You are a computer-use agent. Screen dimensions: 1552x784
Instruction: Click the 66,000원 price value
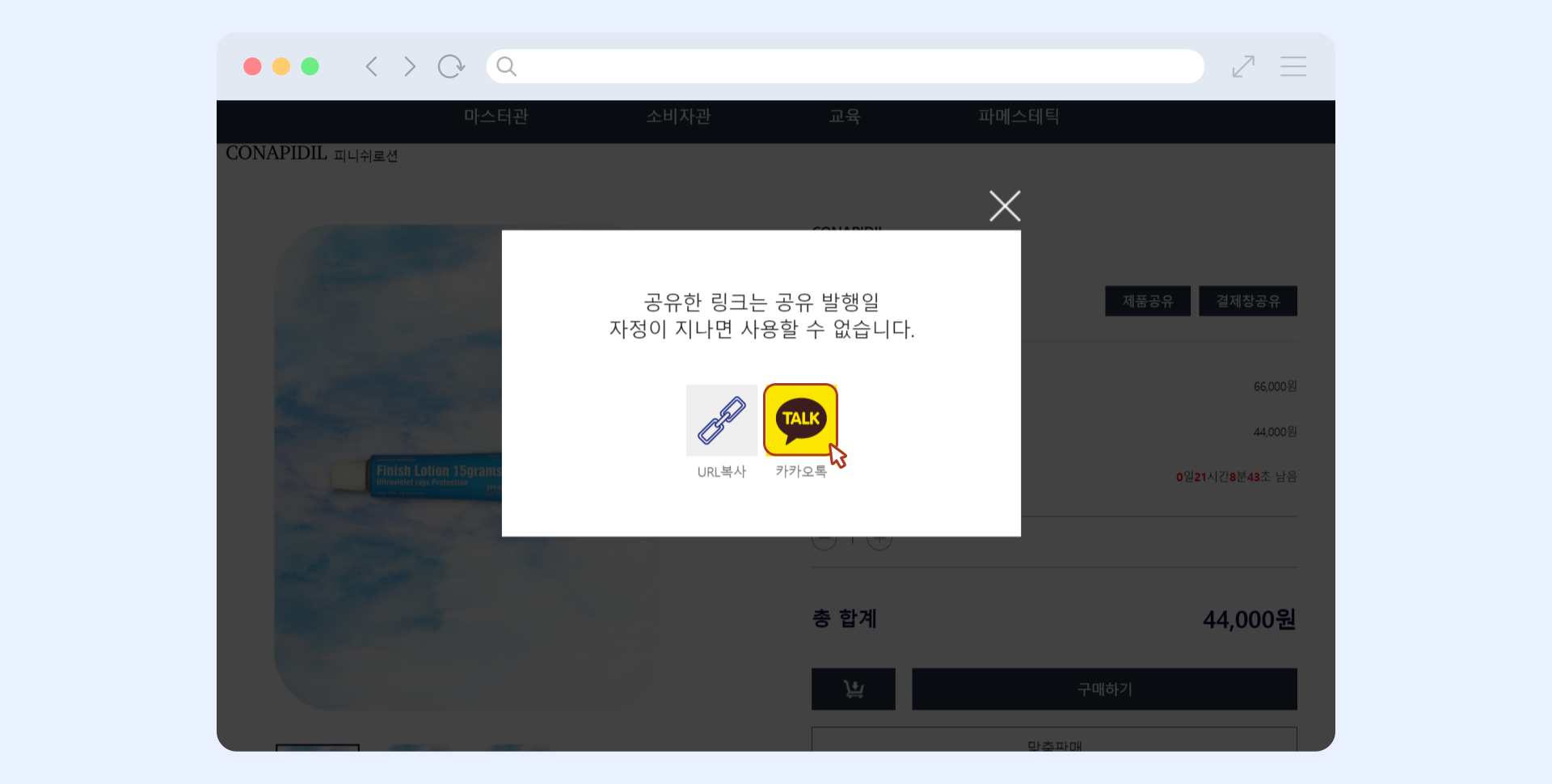(x=1275, y=386)
